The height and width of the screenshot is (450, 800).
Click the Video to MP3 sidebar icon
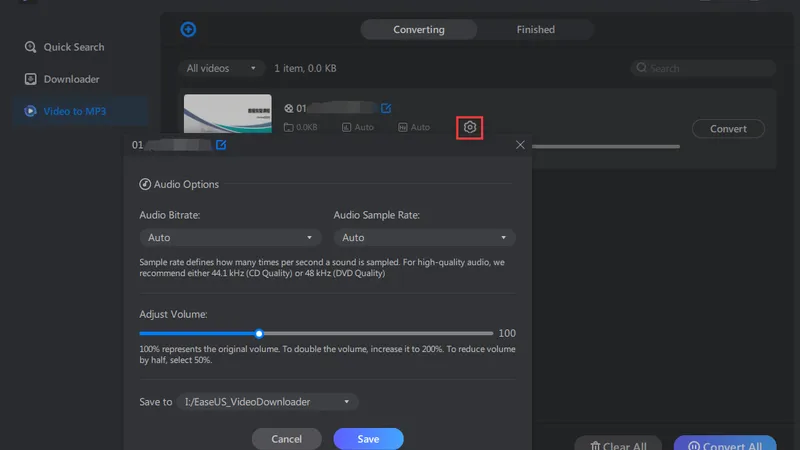click(x=31, y=111)
